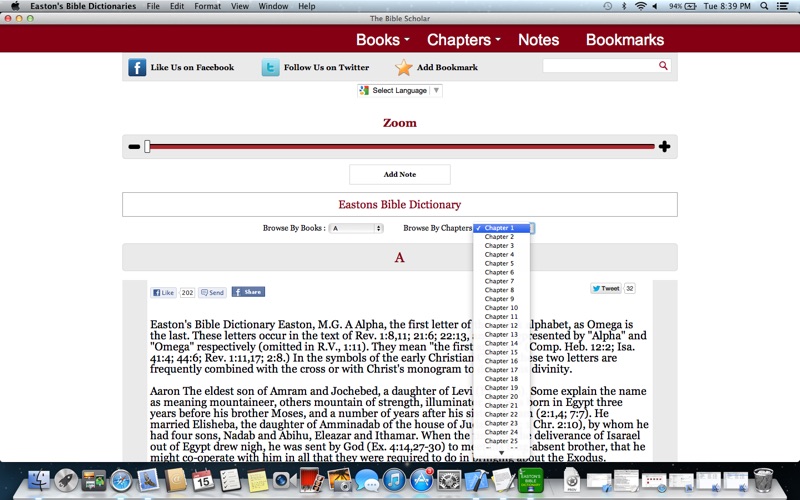The height and width of the screenshot is (500, 800).
Task: Click the Facebook Send button
Action: click(x=212, y=292)
